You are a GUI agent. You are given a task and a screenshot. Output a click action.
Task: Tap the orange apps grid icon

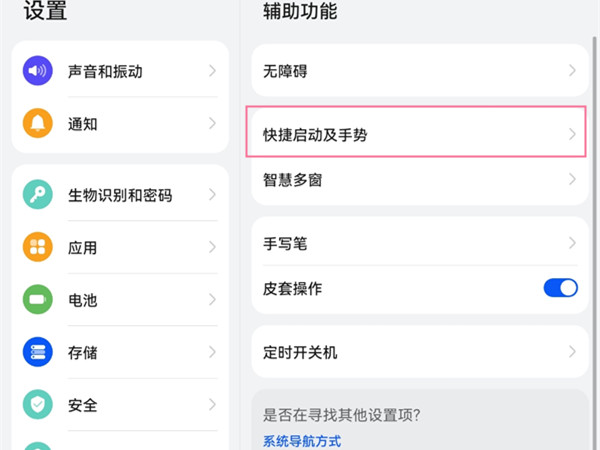[38, 247]
